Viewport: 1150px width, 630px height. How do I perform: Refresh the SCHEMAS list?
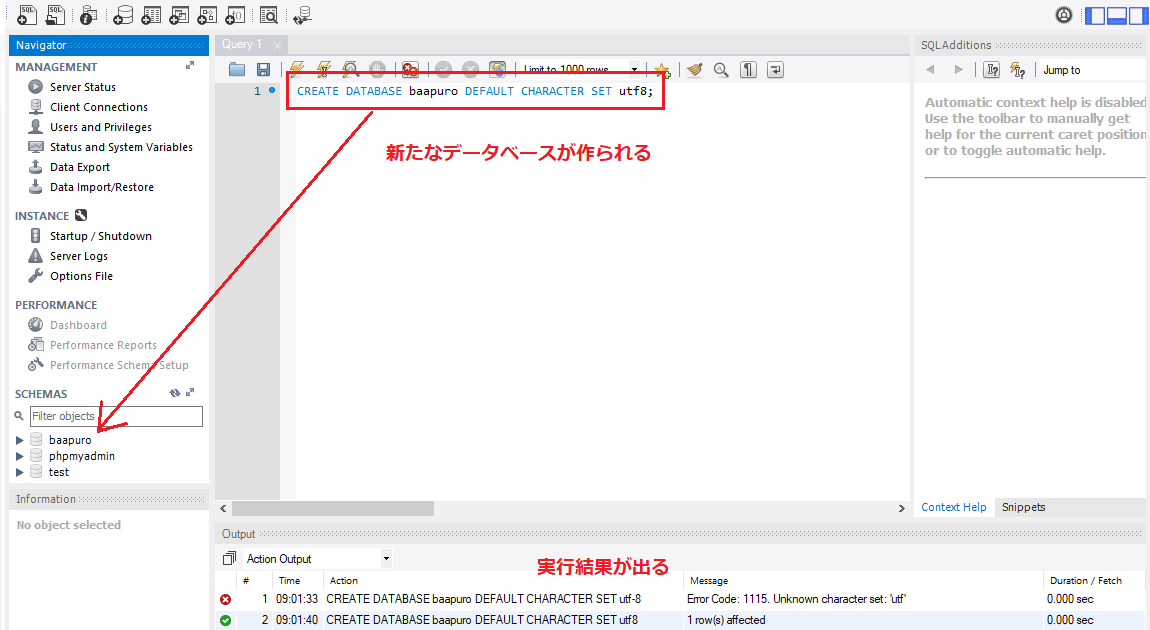(175, 393)
